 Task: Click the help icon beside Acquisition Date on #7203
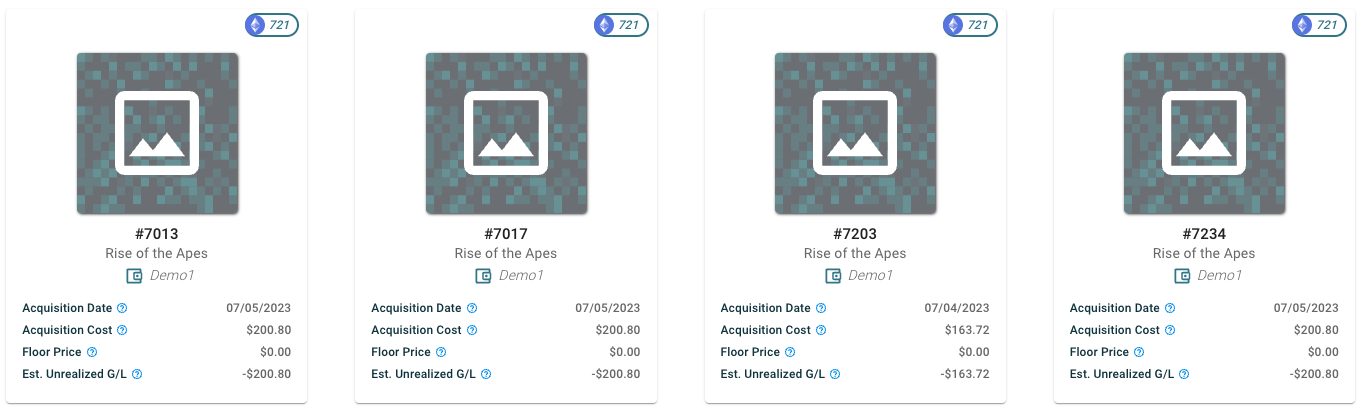click(821, 308)
